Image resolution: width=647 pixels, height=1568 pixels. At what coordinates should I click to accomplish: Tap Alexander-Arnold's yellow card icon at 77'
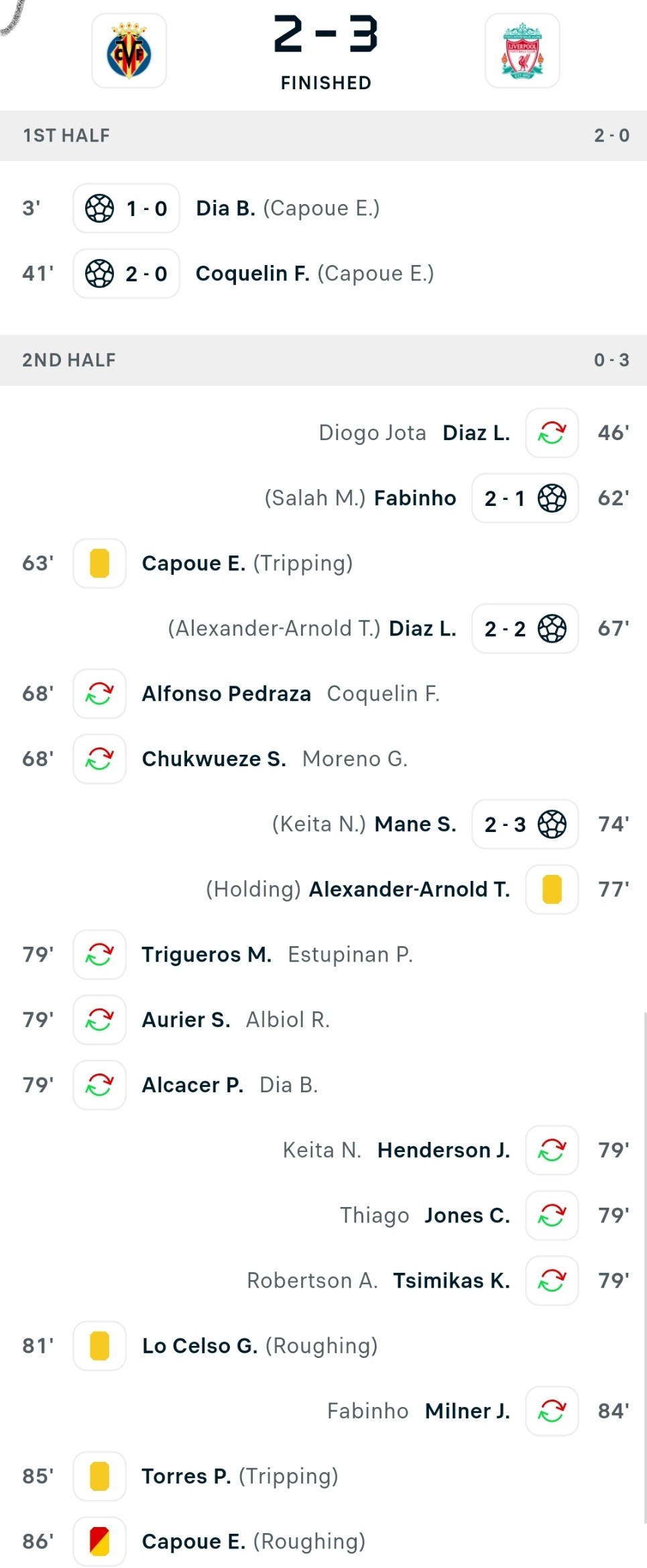[x=552, y=890]
